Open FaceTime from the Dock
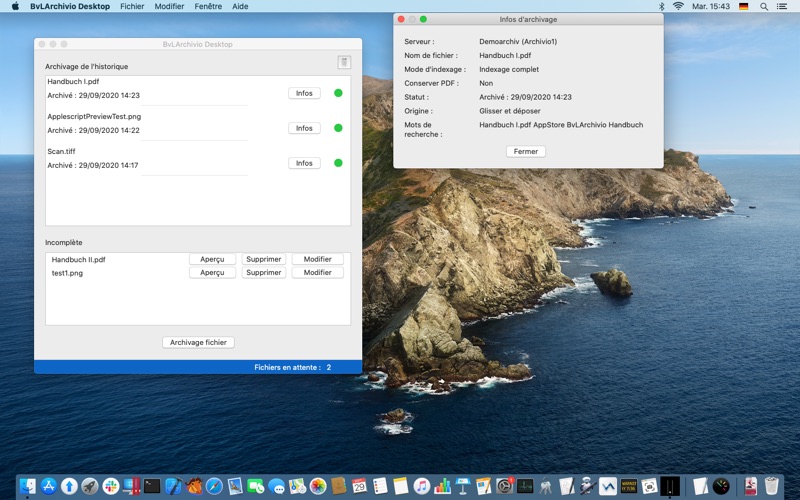800x500 pixels. tap(256, 486)
